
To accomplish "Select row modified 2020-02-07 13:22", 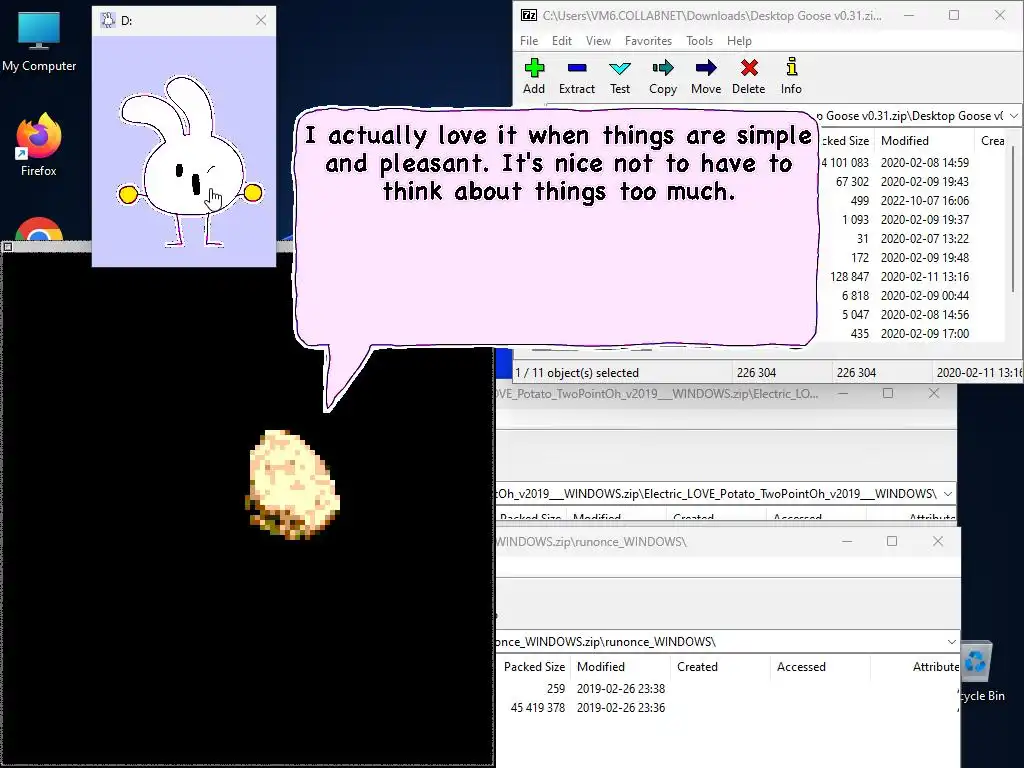I will 911,238.
